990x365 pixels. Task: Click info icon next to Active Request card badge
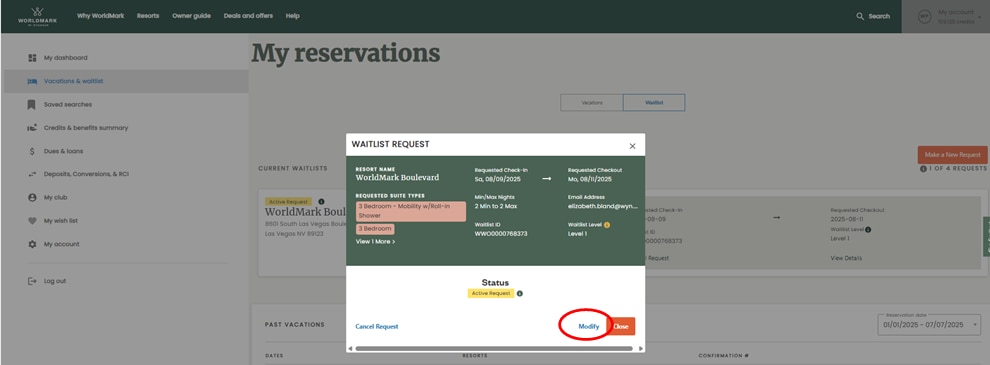click(x=321, y=201)
